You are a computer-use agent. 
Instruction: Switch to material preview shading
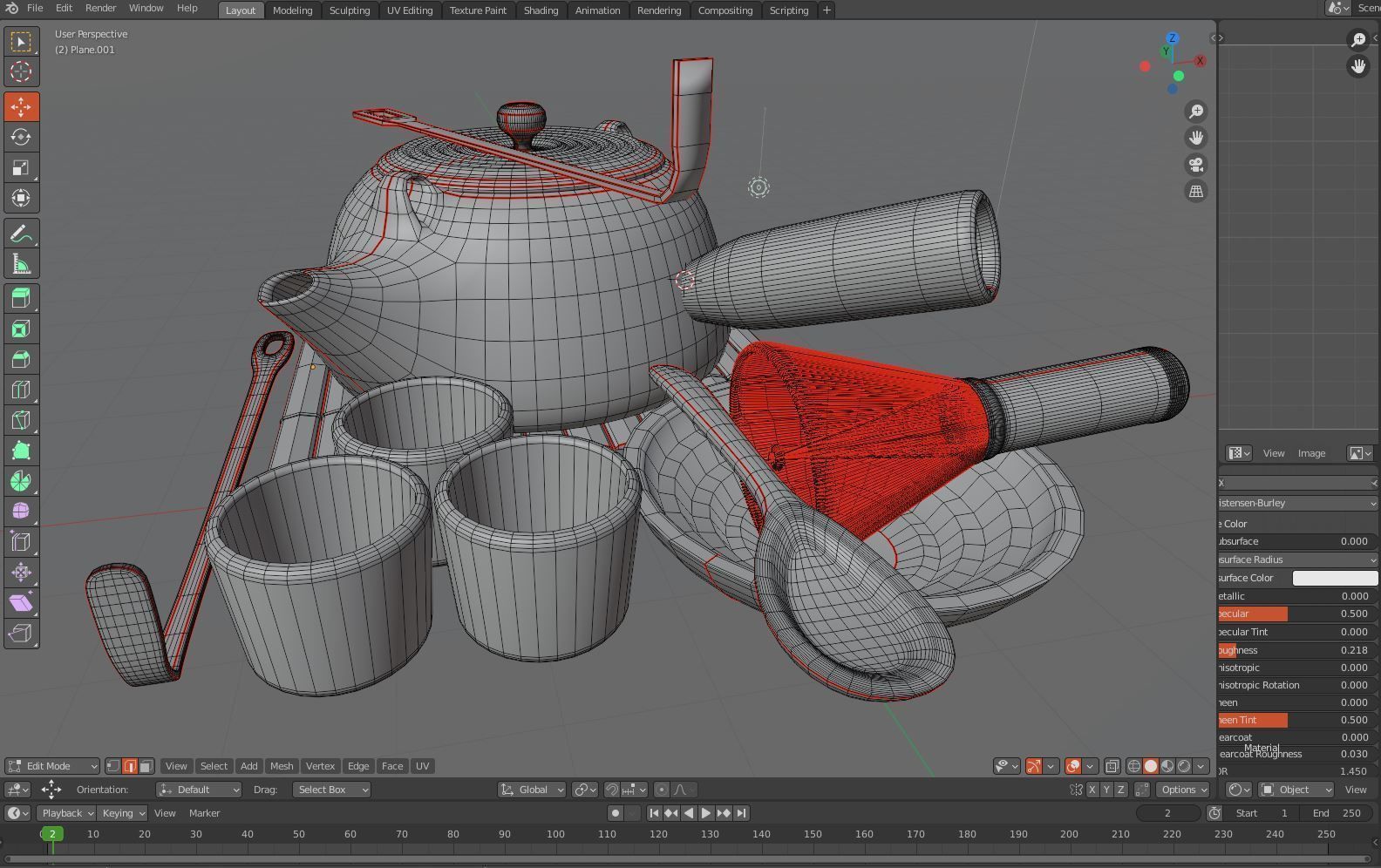[1167, 766]
